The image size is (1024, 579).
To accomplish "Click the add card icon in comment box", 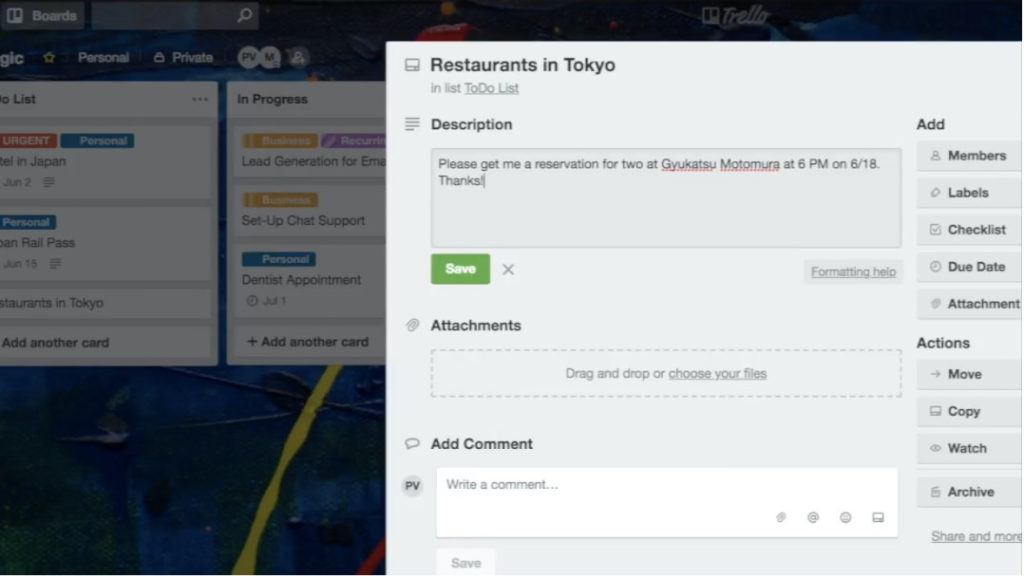I will click(878, 517).
